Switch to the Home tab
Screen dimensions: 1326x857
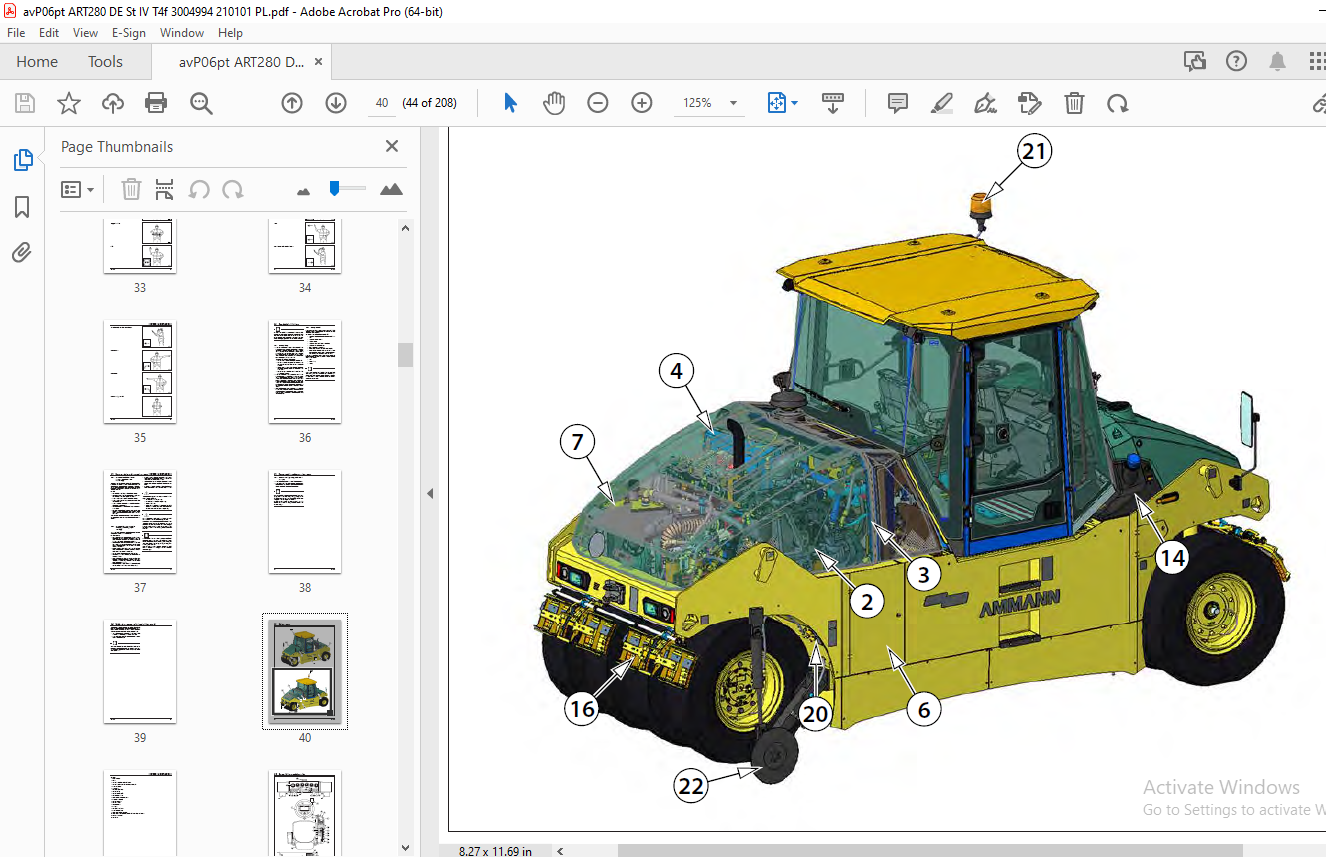(x=37, y=62)
